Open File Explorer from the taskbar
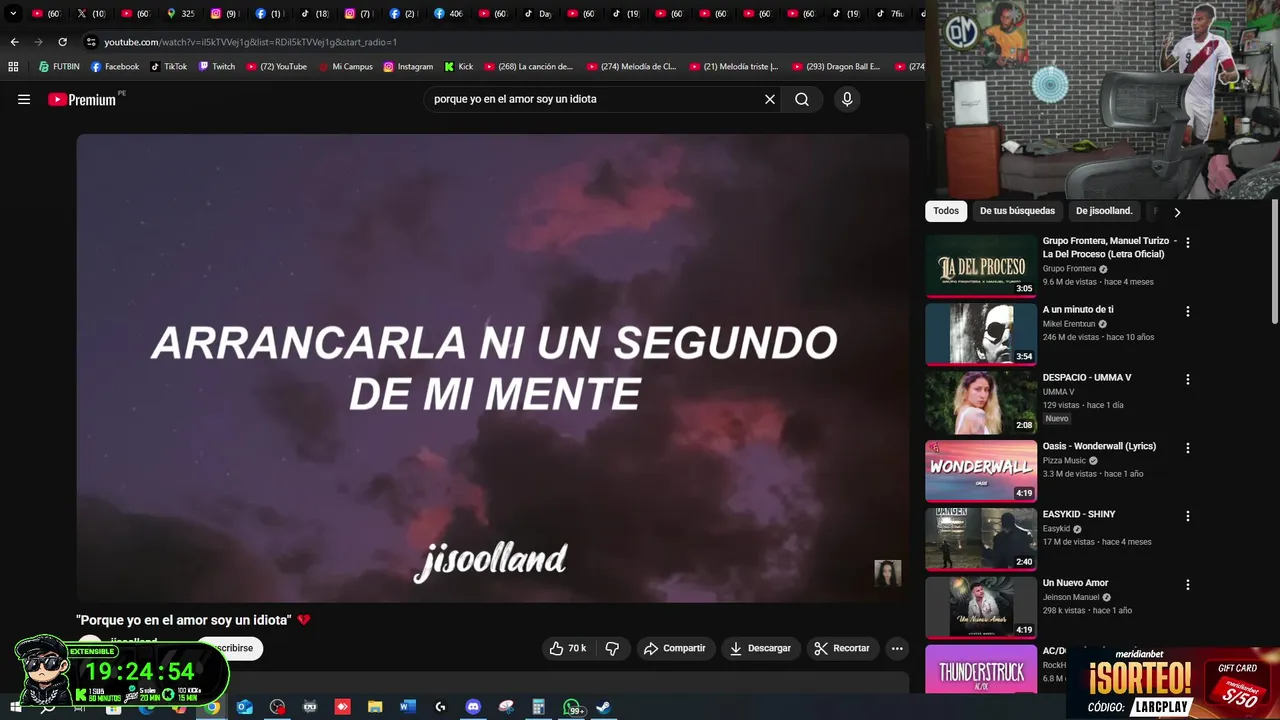This screenshot has width=1280, height=720. coord(375,707)
